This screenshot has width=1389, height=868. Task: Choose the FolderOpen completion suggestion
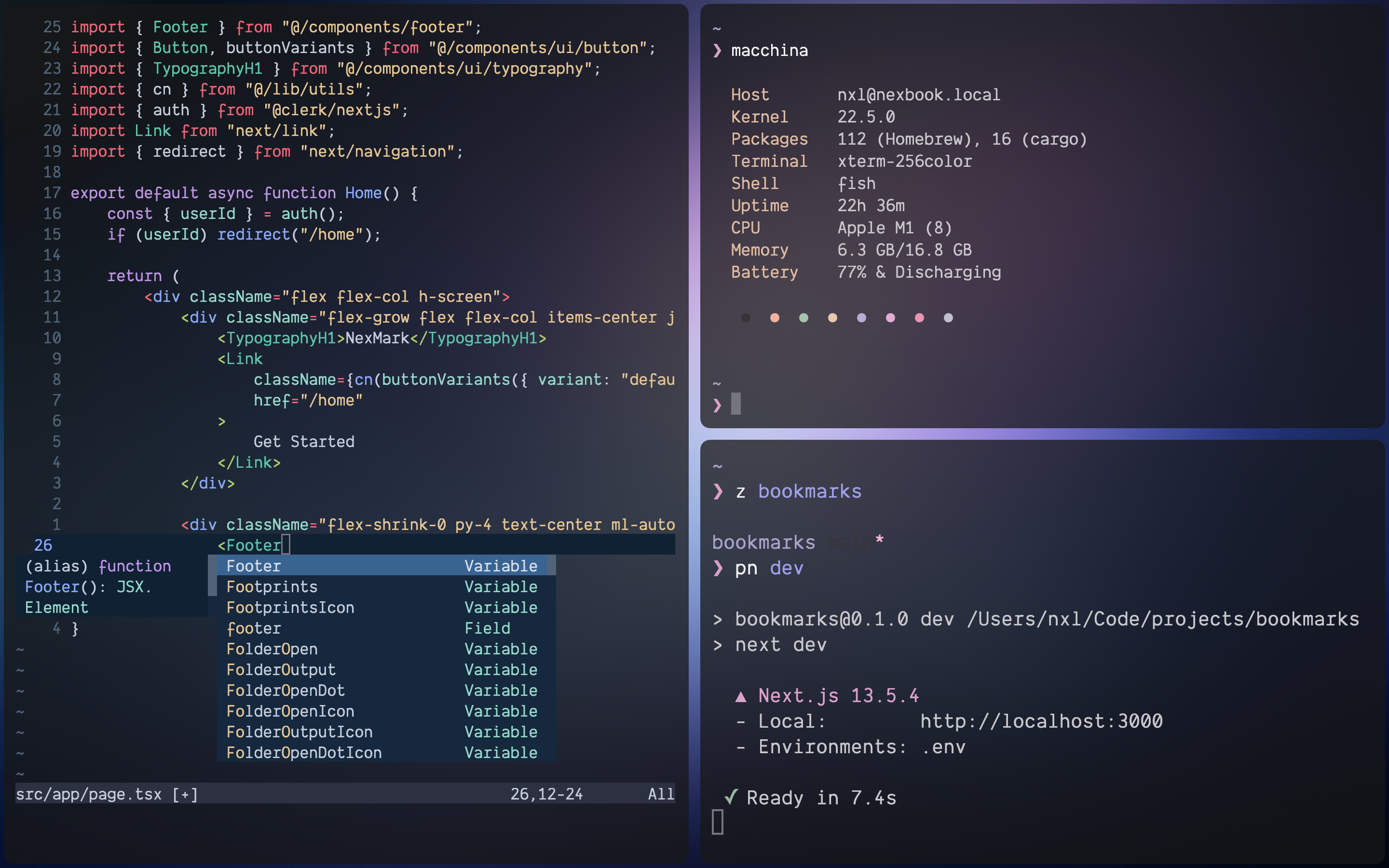pos(272,649)
